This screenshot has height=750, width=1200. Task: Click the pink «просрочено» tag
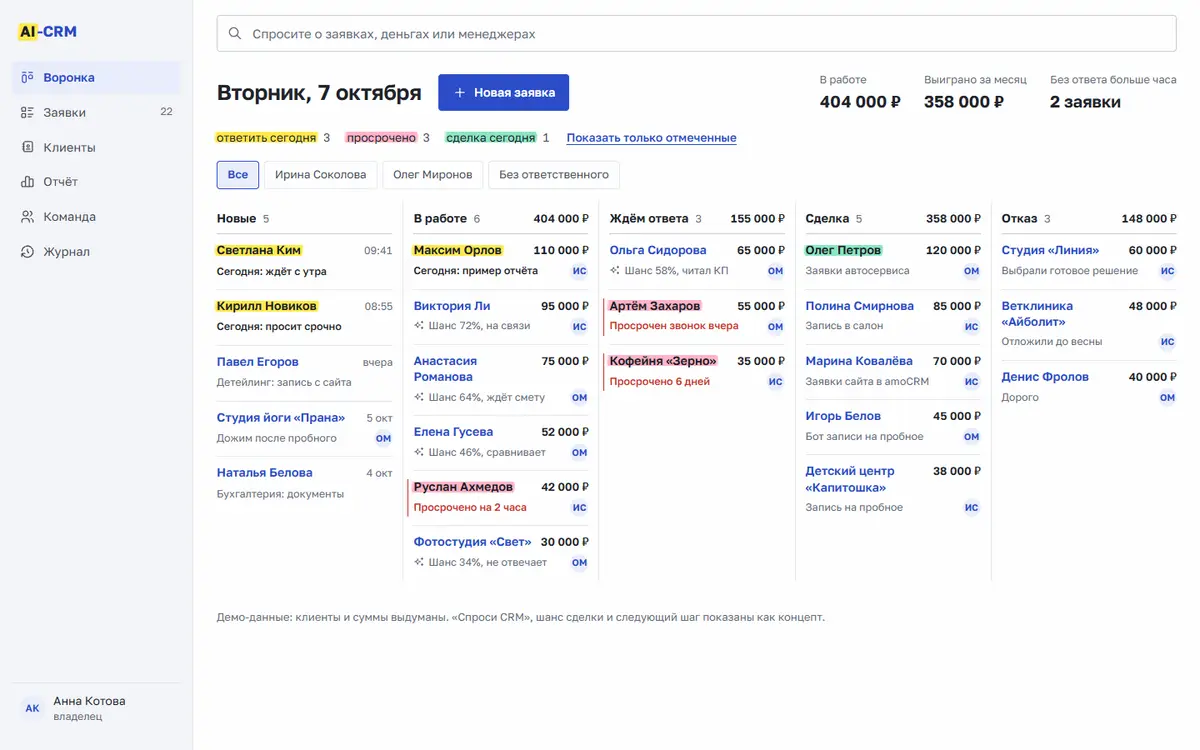pos(381,138)
